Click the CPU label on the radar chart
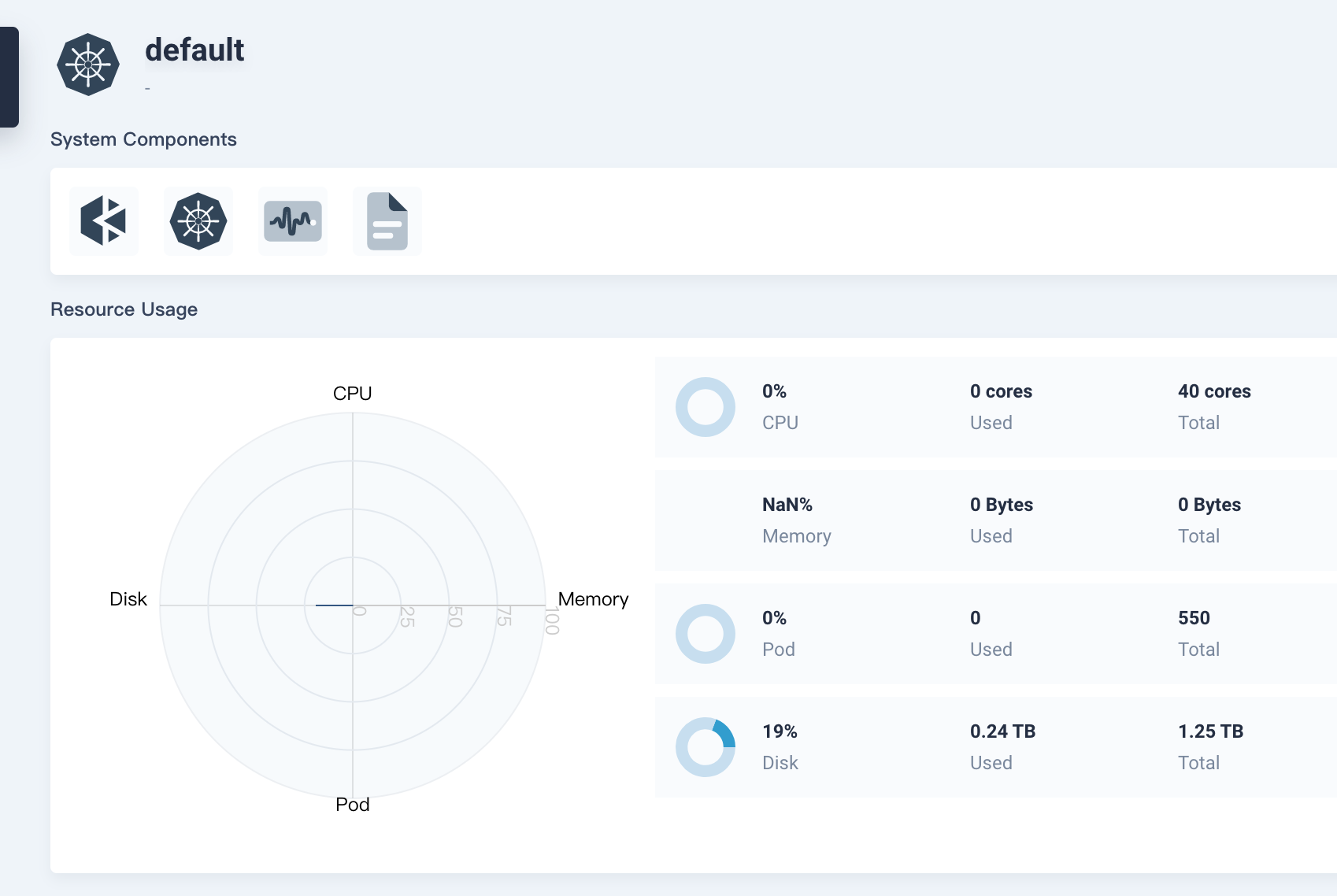Viewport: 1337px width, 896px height. [353, 392]
